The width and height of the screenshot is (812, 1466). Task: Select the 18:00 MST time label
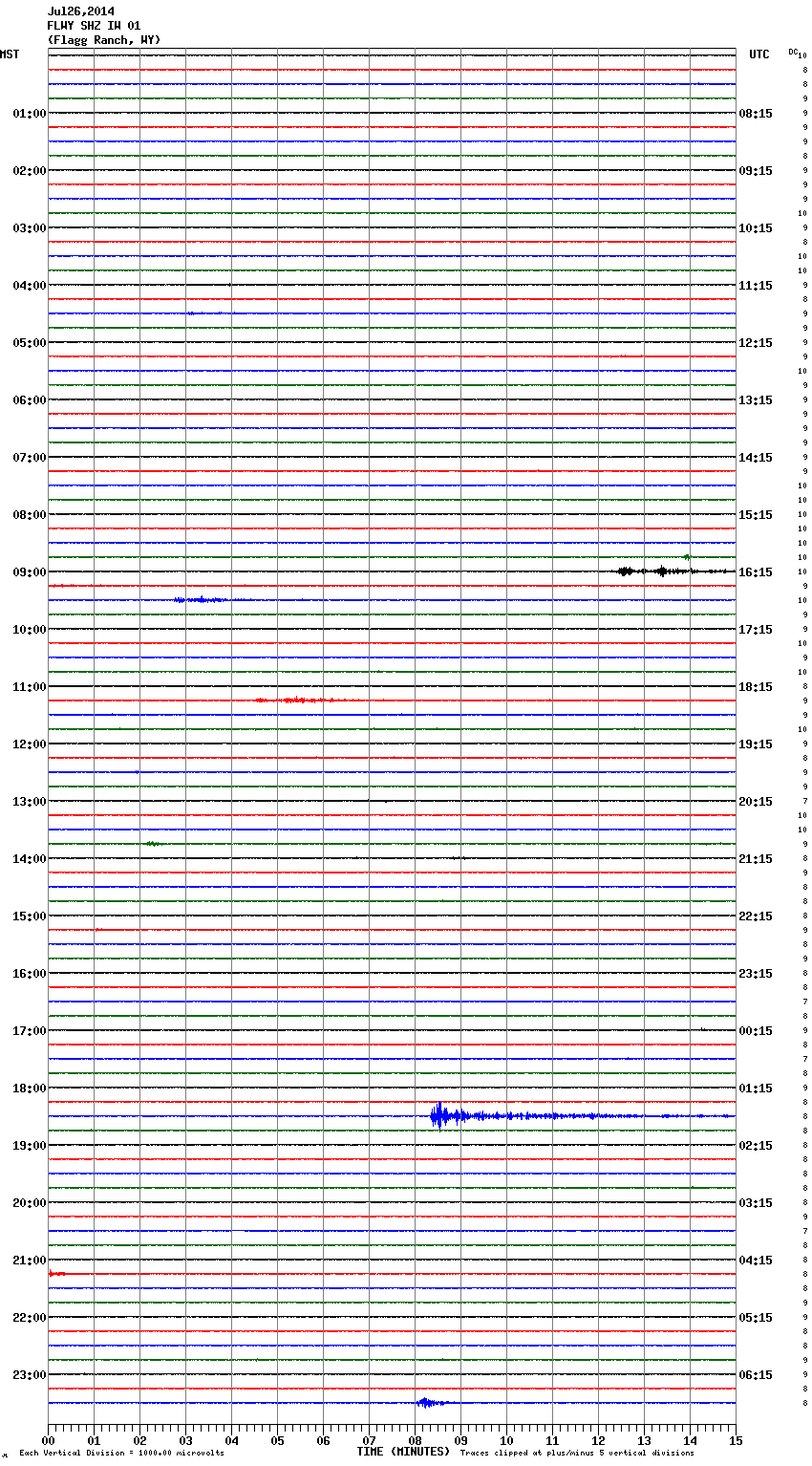pyautogui.click(x=30, y=1089)
